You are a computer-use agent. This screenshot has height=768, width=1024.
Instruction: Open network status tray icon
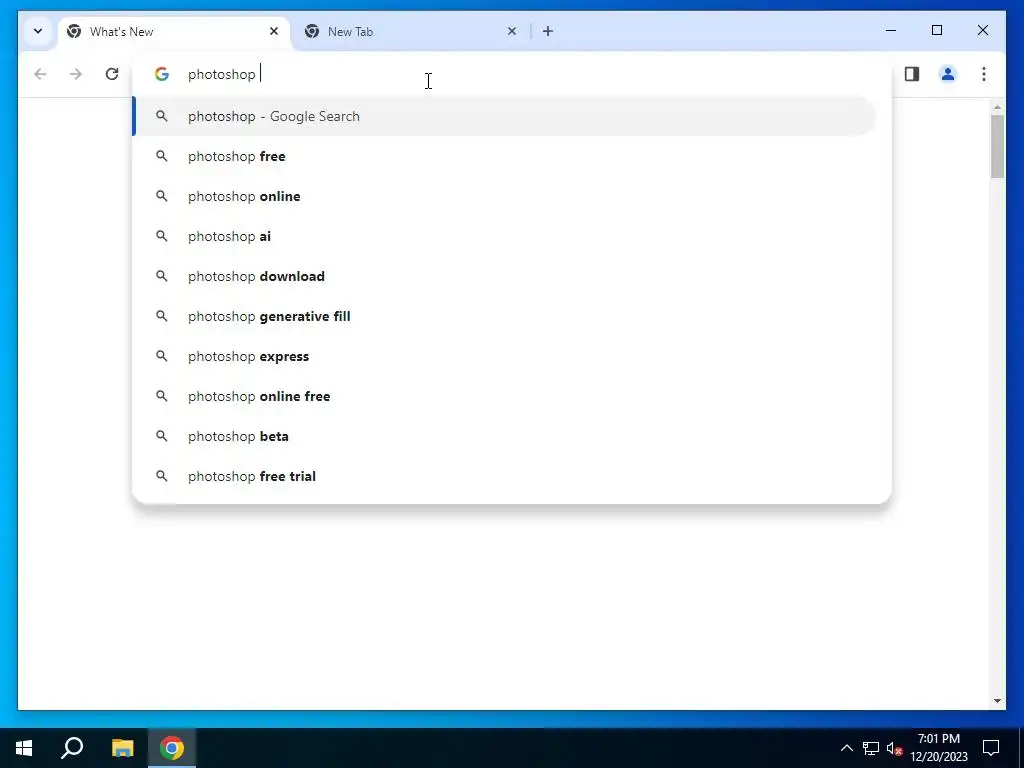(871, 748)
